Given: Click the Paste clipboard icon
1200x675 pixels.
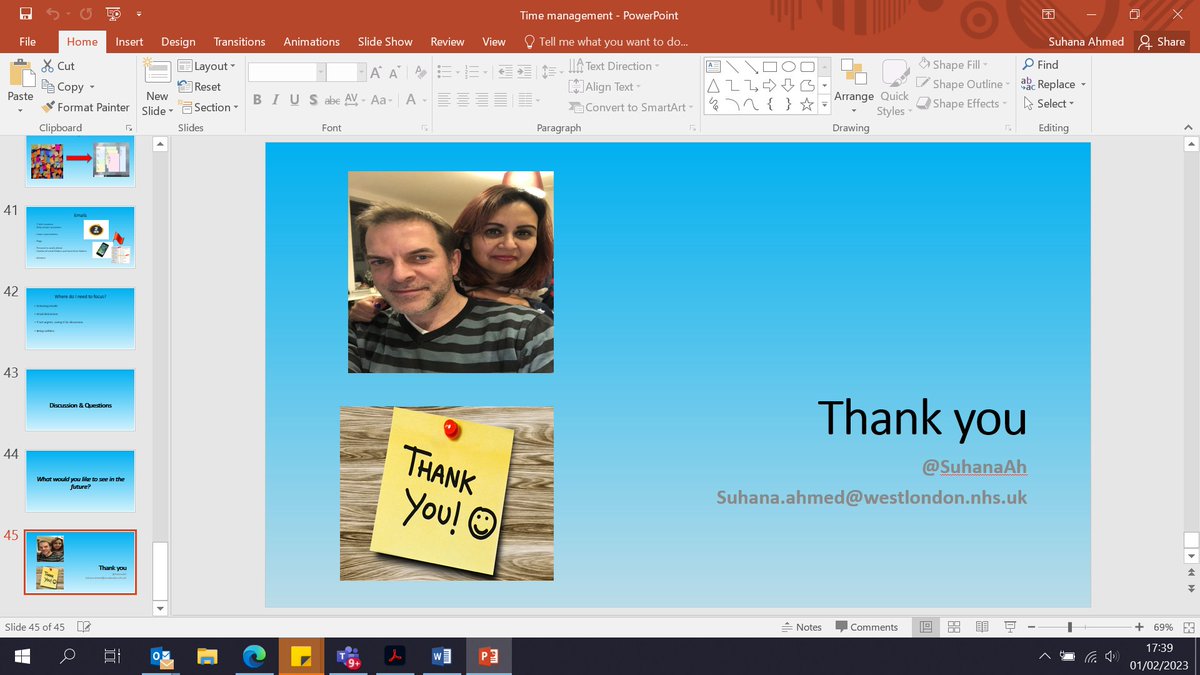Looking at the screenshot, I should pyautogui.click(x=20, y=75).
